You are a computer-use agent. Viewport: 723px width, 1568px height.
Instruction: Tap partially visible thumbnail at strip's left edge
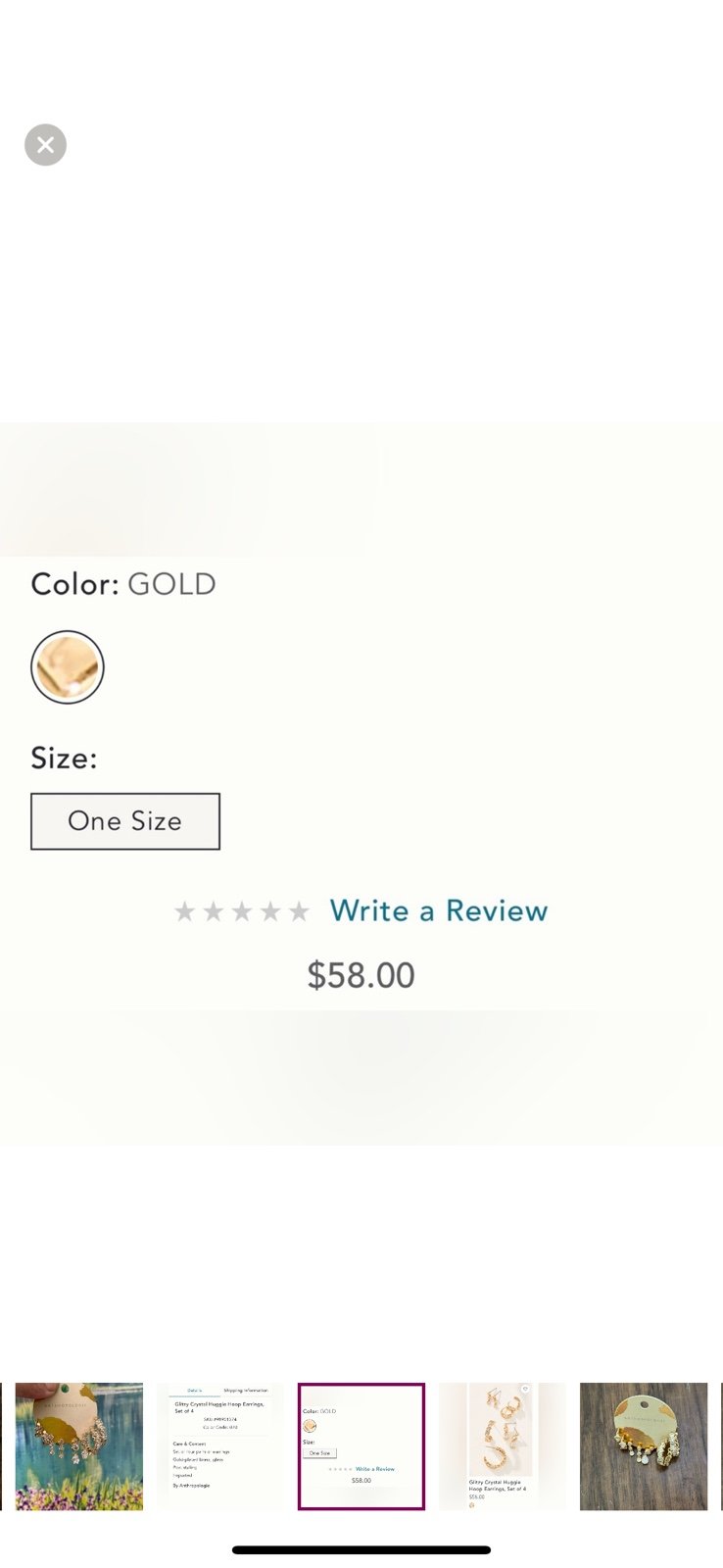(1, 1446)
